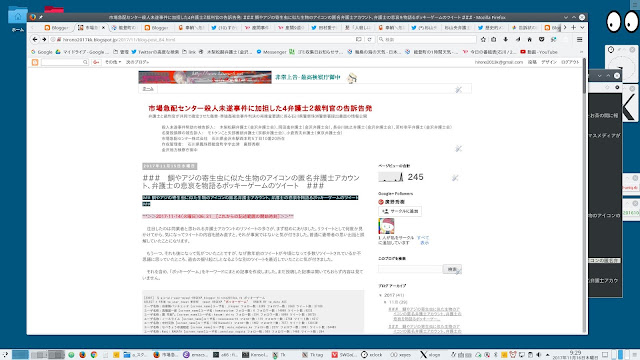The image size is (640, 360).
Task: Click the follower avatar thumbnail
Action: pos(386,226)
